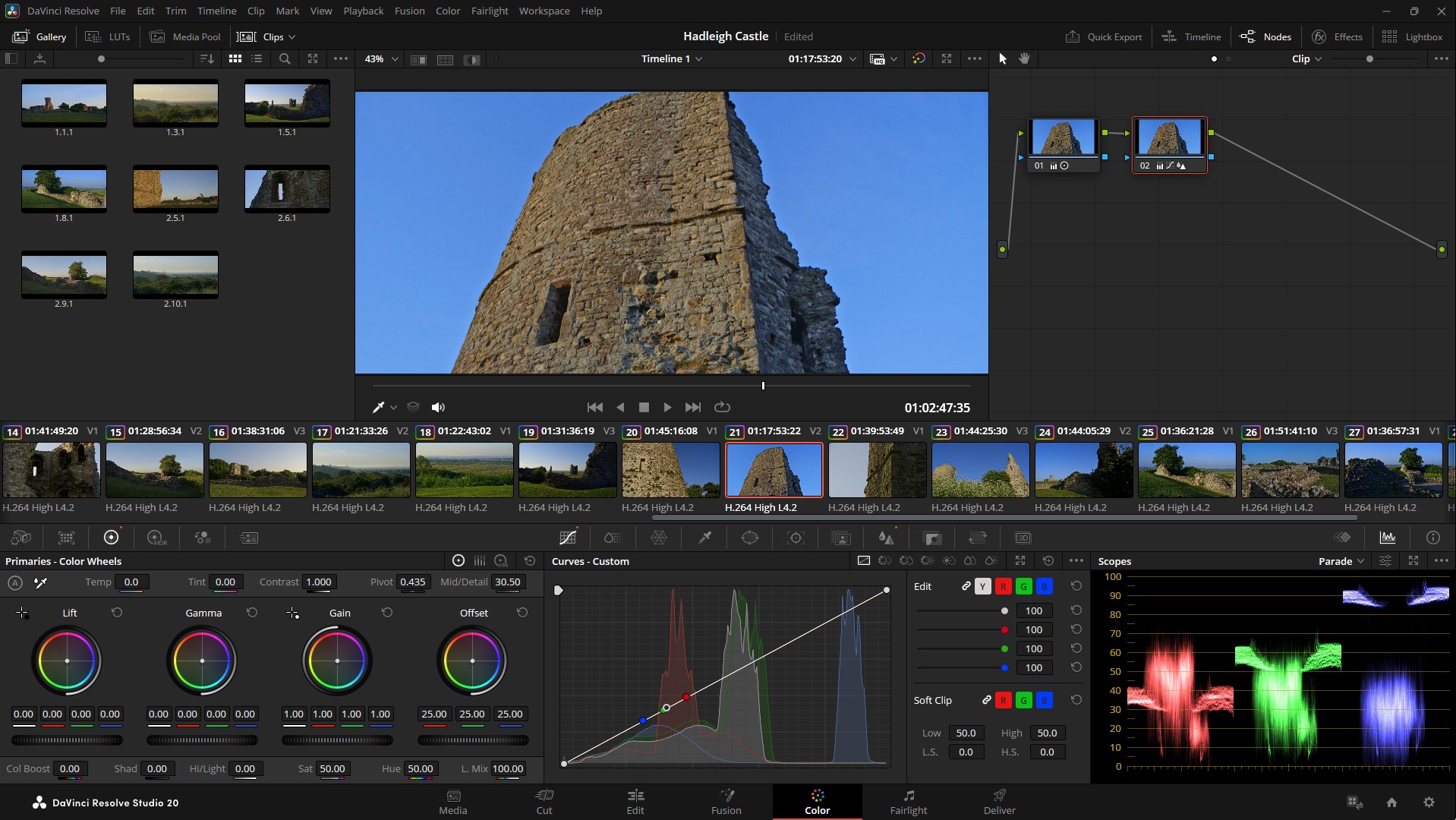The image size is (1456, 820).
Task: Switch to the Deliver page tab
Action: [x=1000, y=802]
